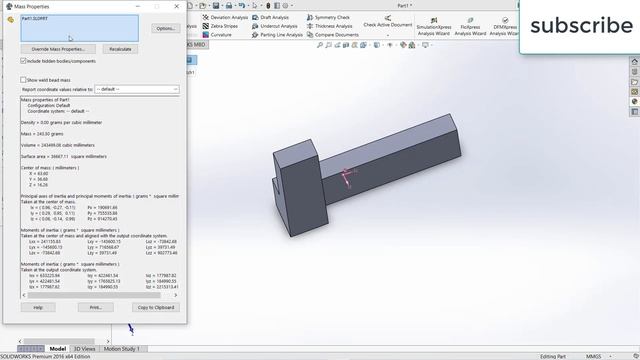Click the Options button in Mass Properties

point(166,29)
